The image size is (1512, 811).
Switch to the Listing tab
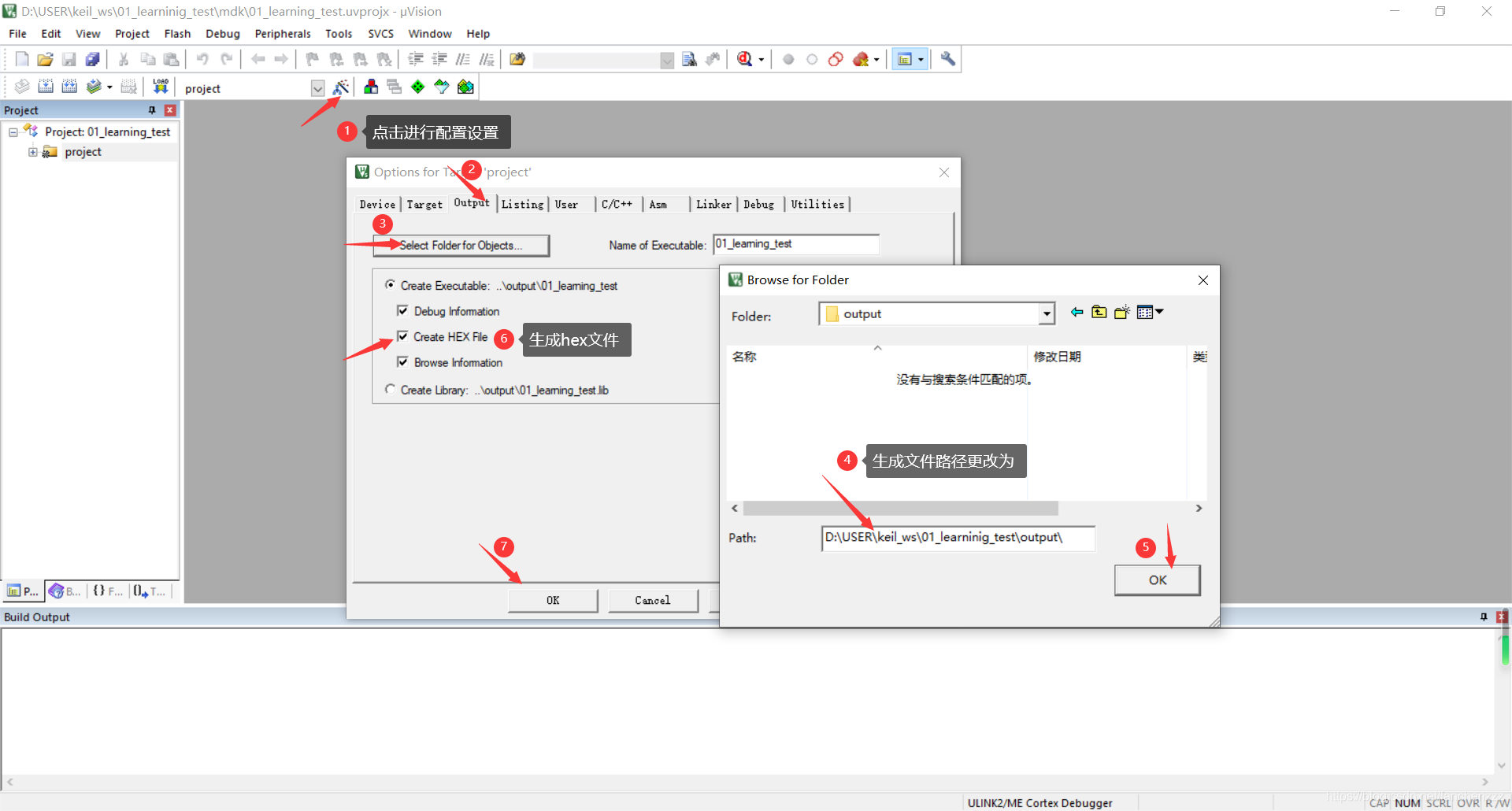pos(522,205)
